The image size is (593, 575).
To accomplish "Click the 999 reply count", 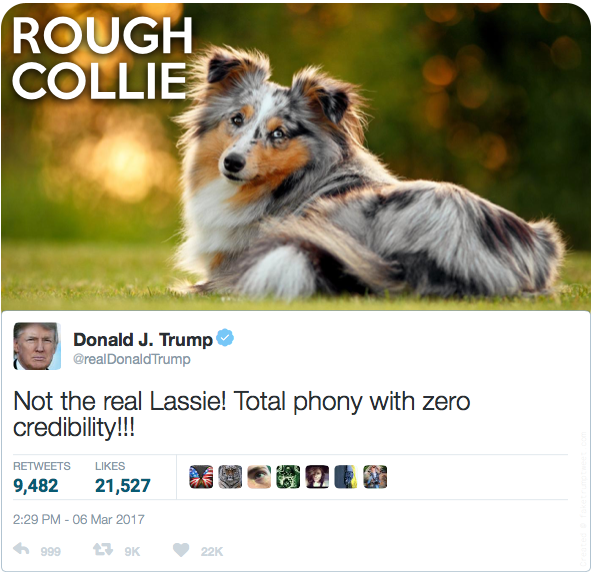I will 51,552.
